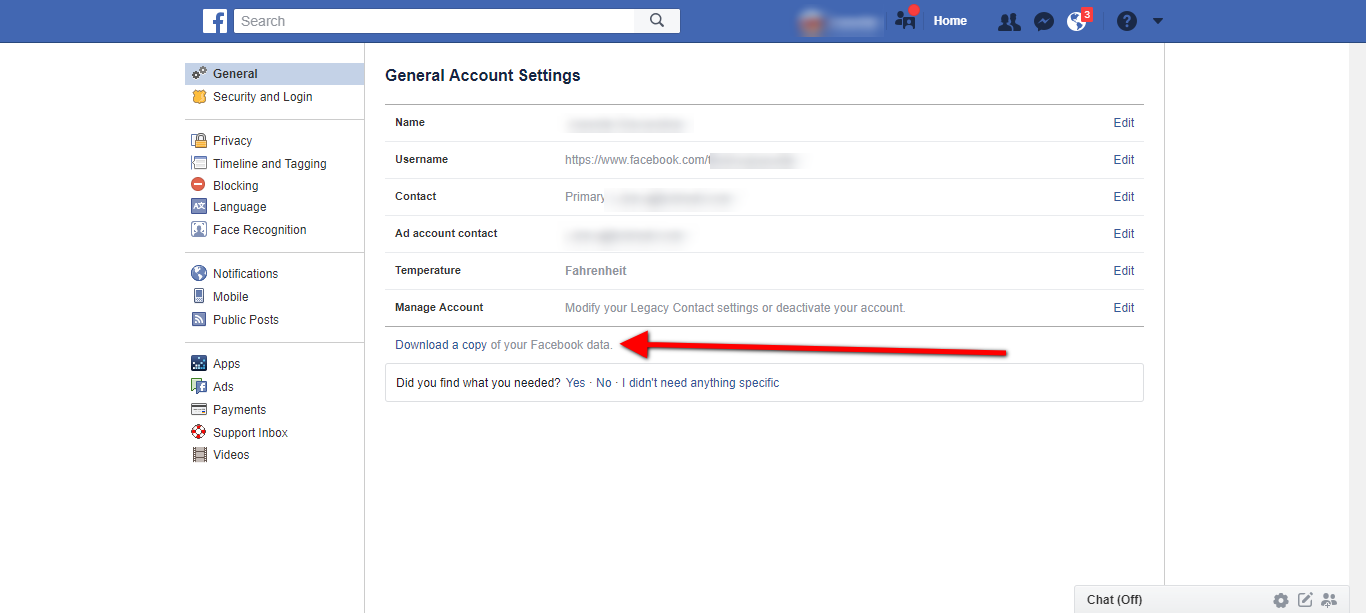The height and width of the screenshot is (613, 1366).
Task: Go to Home in top bar
Action: [950, 21]
